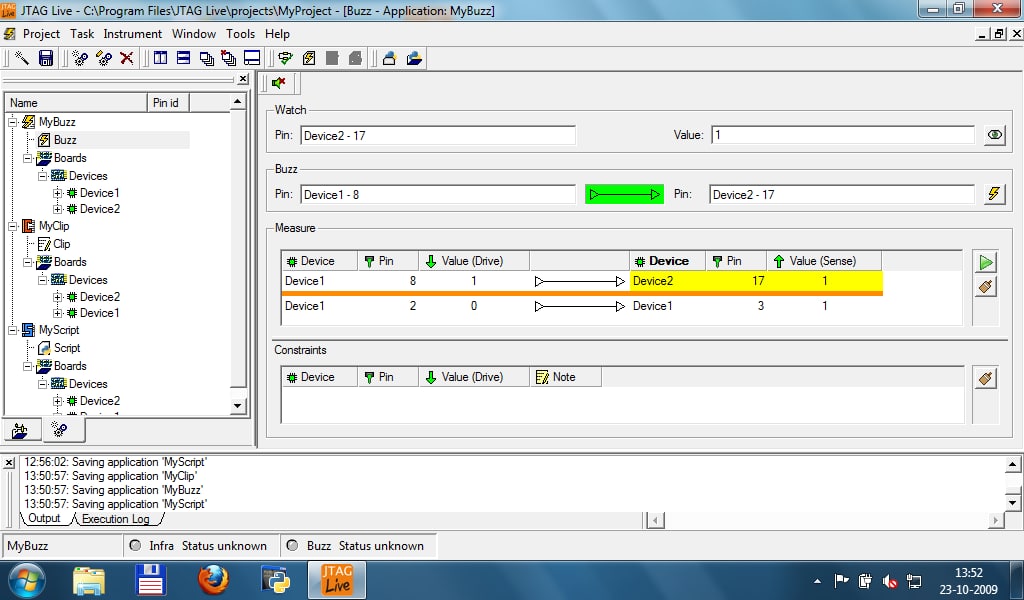Click the Watch eye button

coord(995,135)
